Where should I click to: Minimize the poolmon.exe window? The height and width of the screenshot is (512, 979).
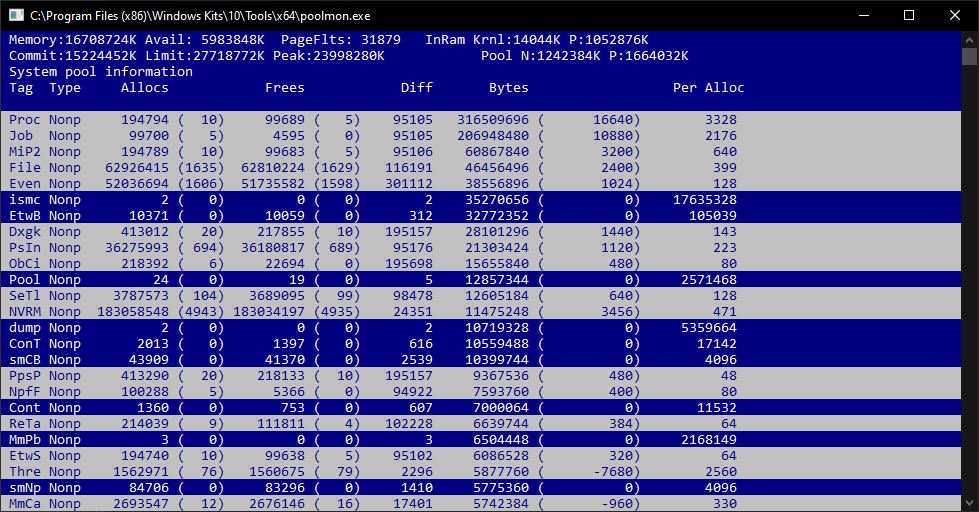864,15
